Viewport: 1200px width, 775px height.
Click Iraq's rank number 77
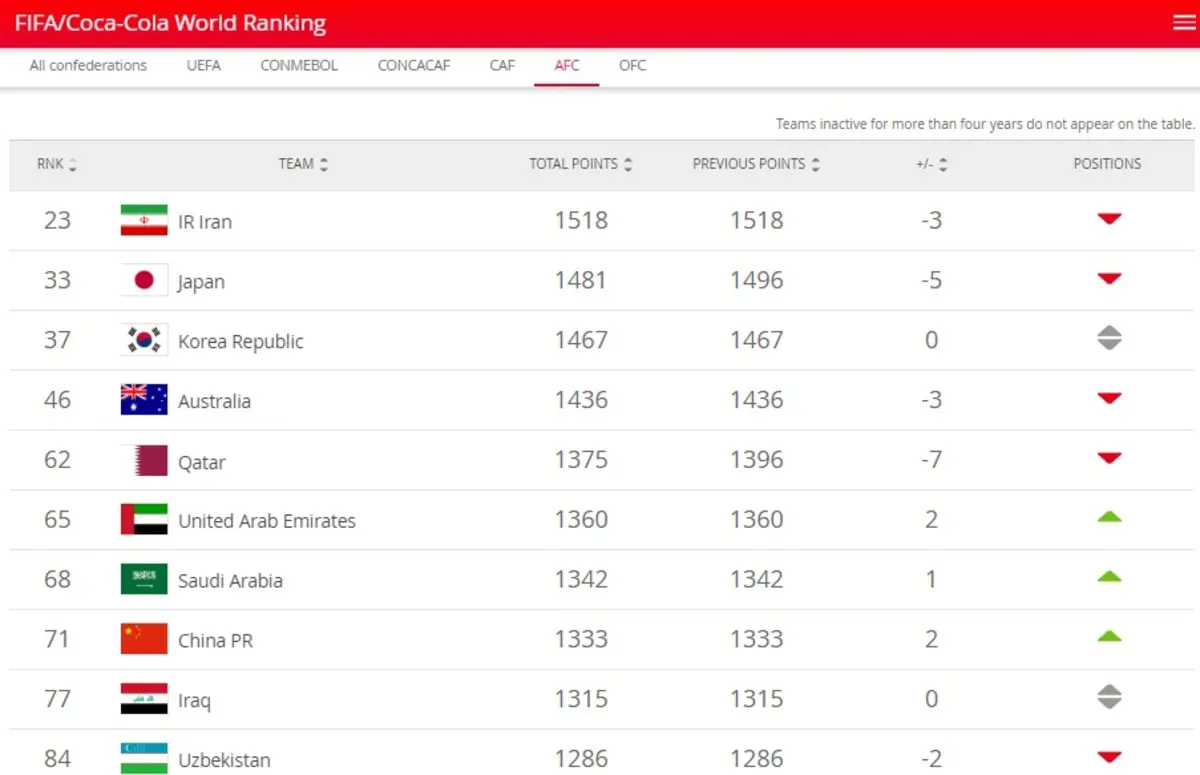point(57,699)
